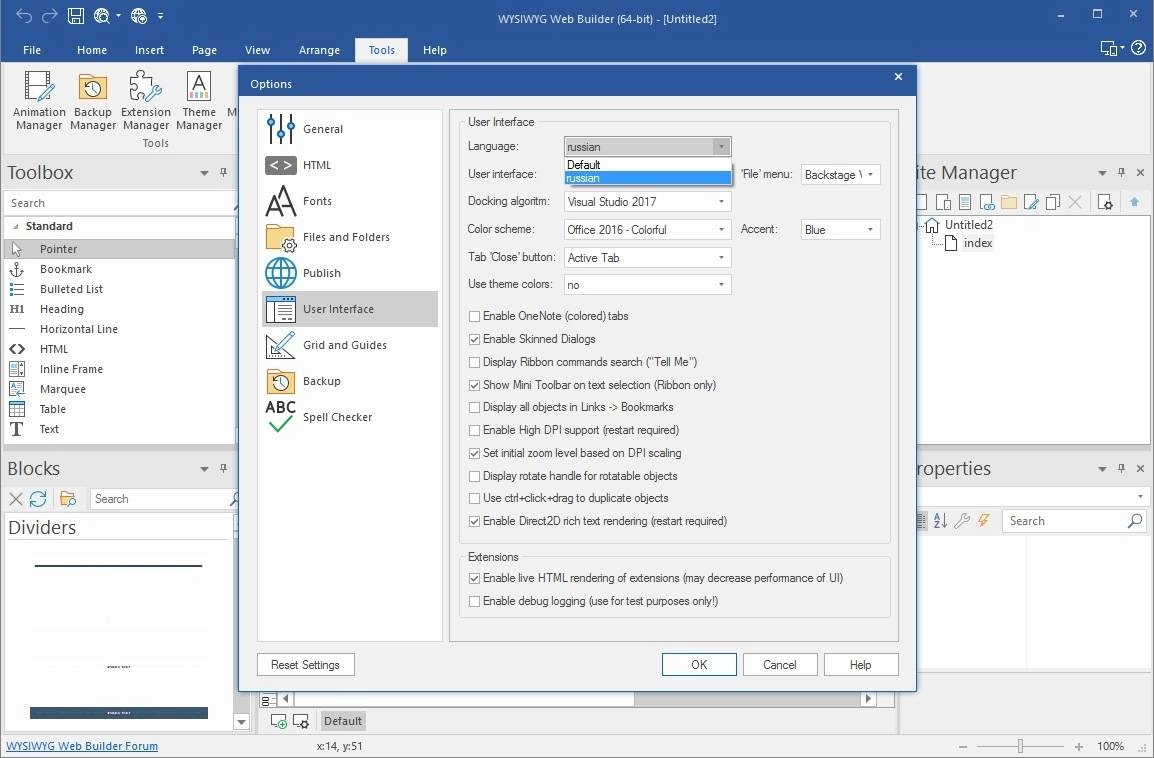
Task: Open the Theme Manager tool
Action: pyautogui.click(x=199, y=101)
